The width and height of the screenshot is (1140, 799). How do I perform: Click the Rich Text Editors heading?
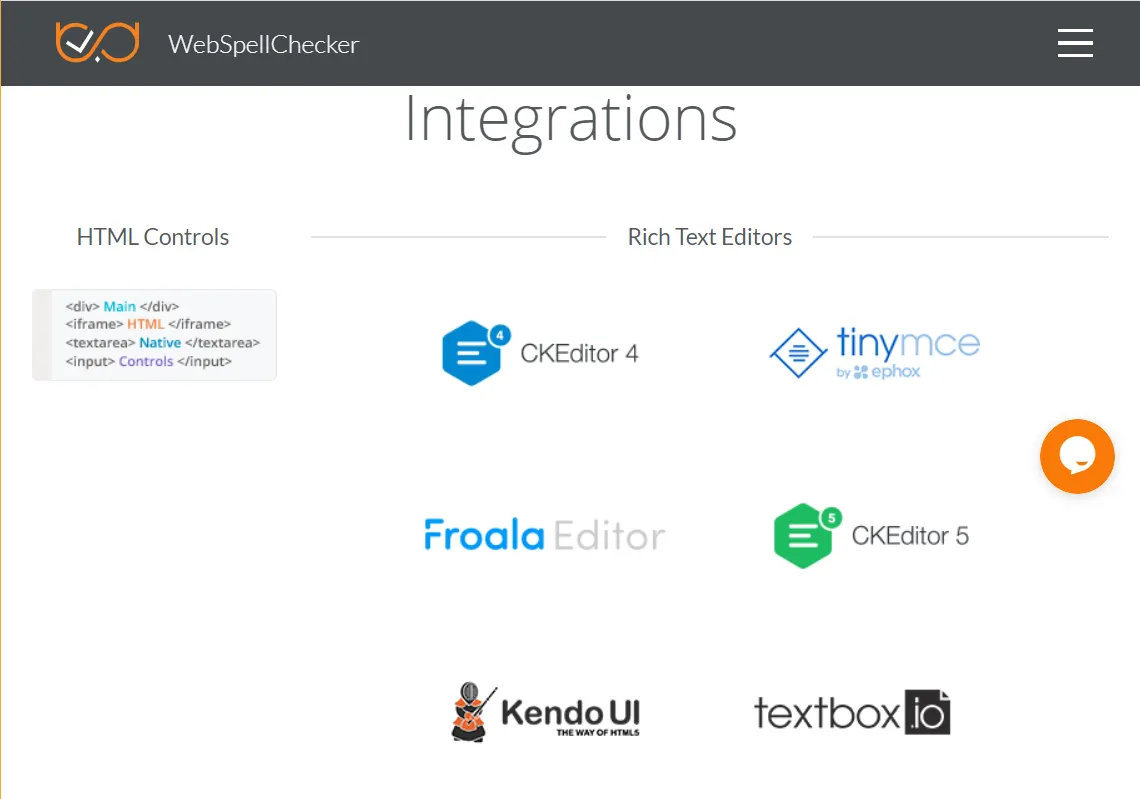click(x=710, y=237)
